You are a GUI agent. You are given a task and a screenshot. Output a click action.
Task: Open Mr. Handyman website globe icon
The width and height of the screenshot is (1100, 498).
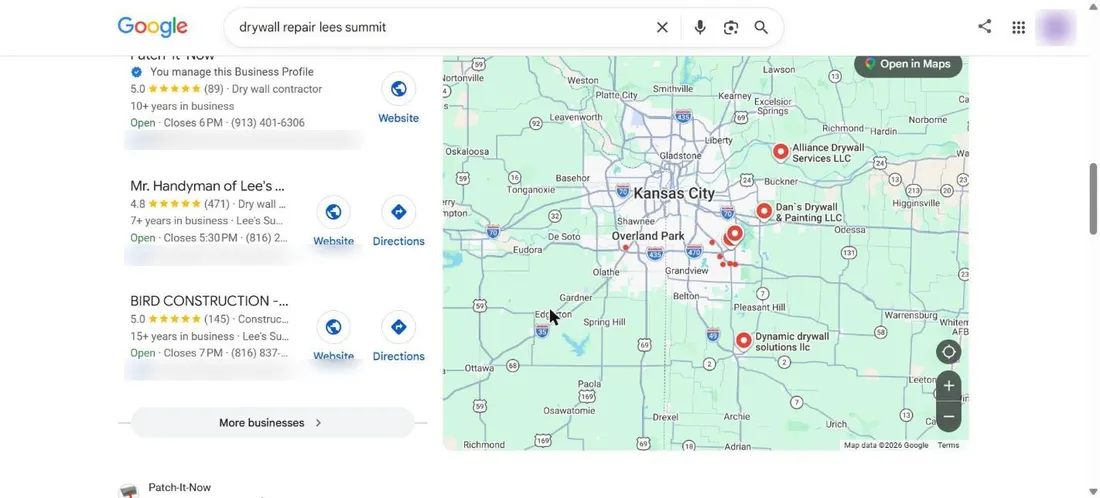[x=333, y=212]
